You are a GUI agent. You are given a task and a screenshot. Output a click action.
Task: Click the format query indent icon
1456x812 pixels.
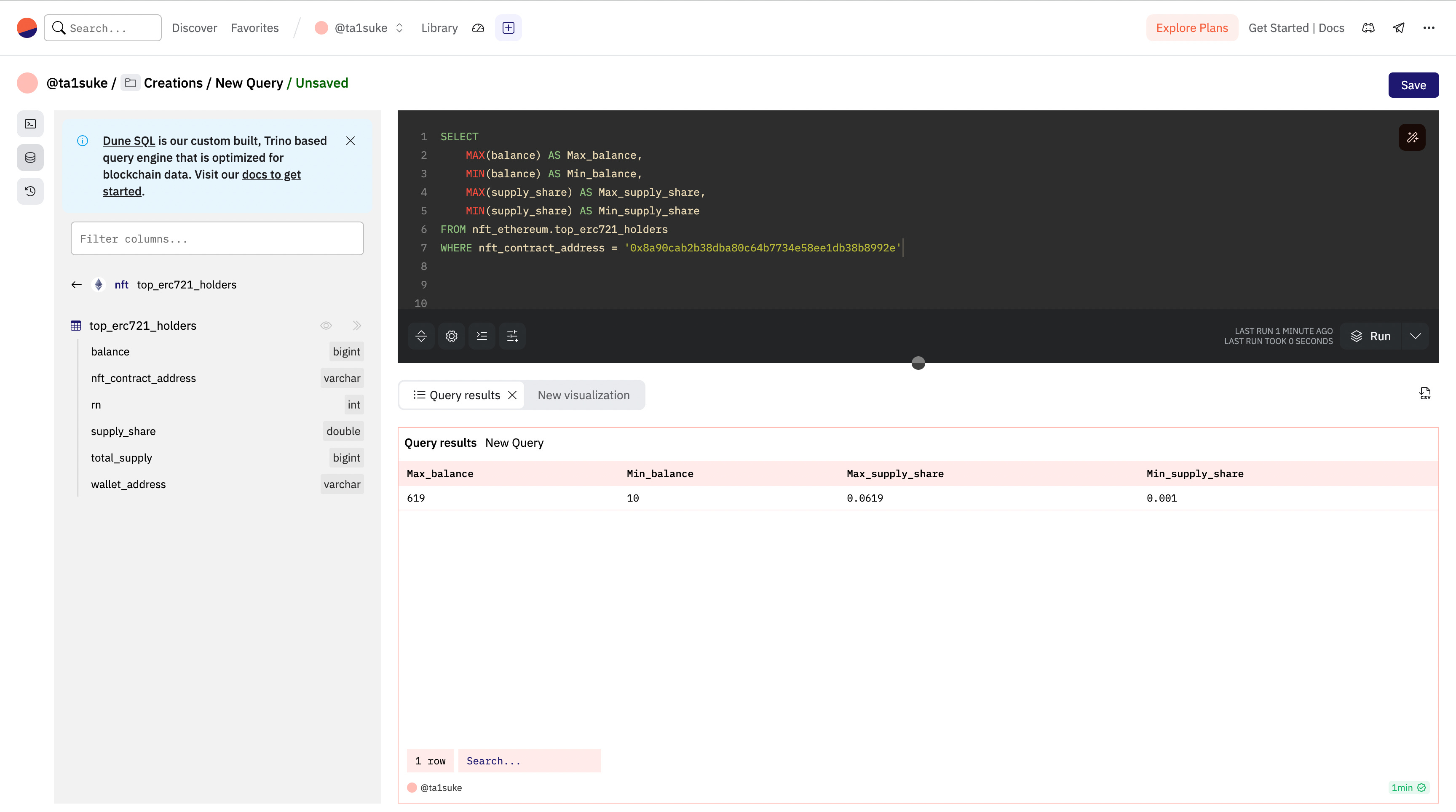pos(482,336)
